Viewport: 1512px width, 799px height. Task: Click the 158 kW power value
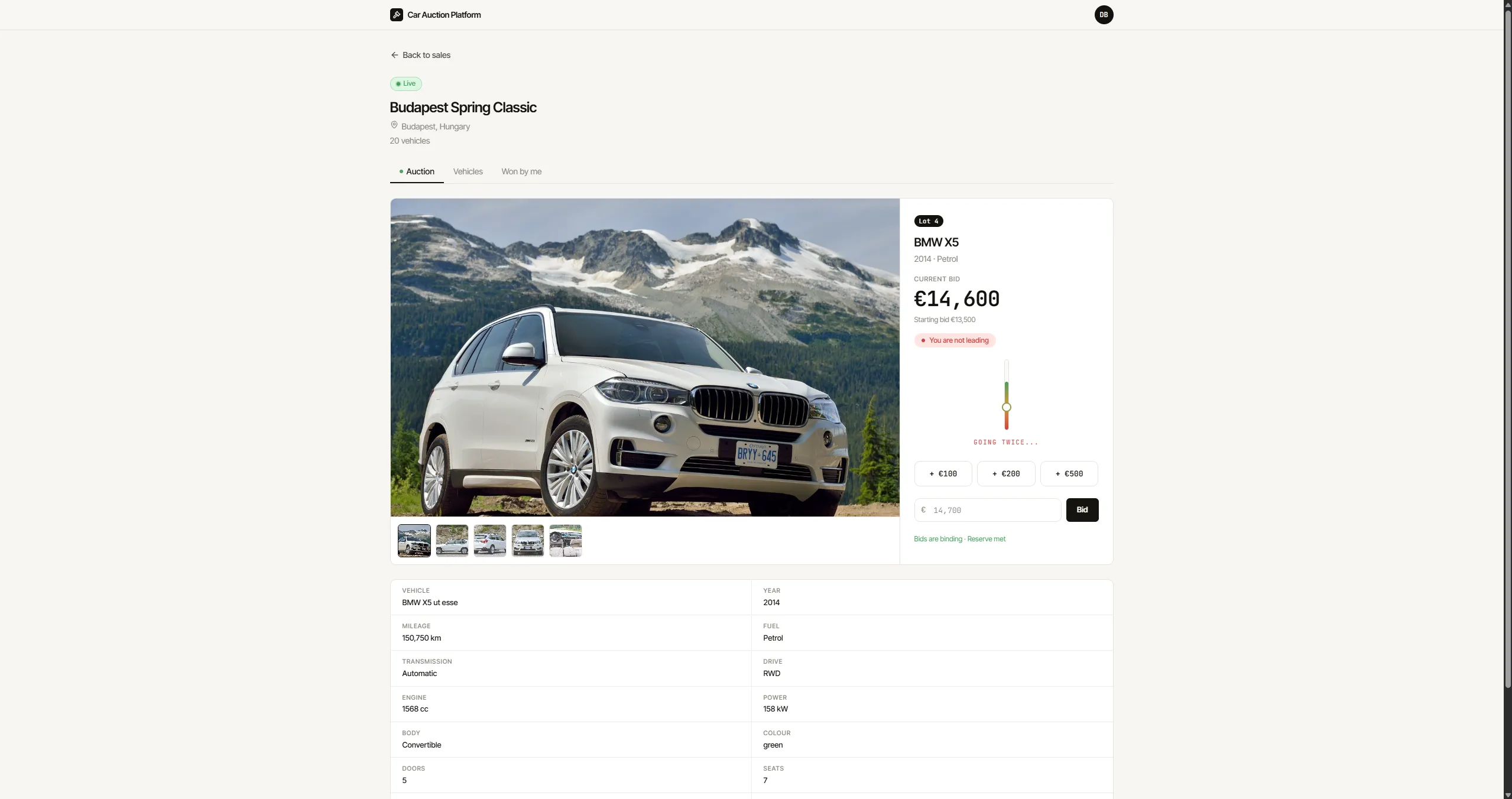[x=775, y=709]
